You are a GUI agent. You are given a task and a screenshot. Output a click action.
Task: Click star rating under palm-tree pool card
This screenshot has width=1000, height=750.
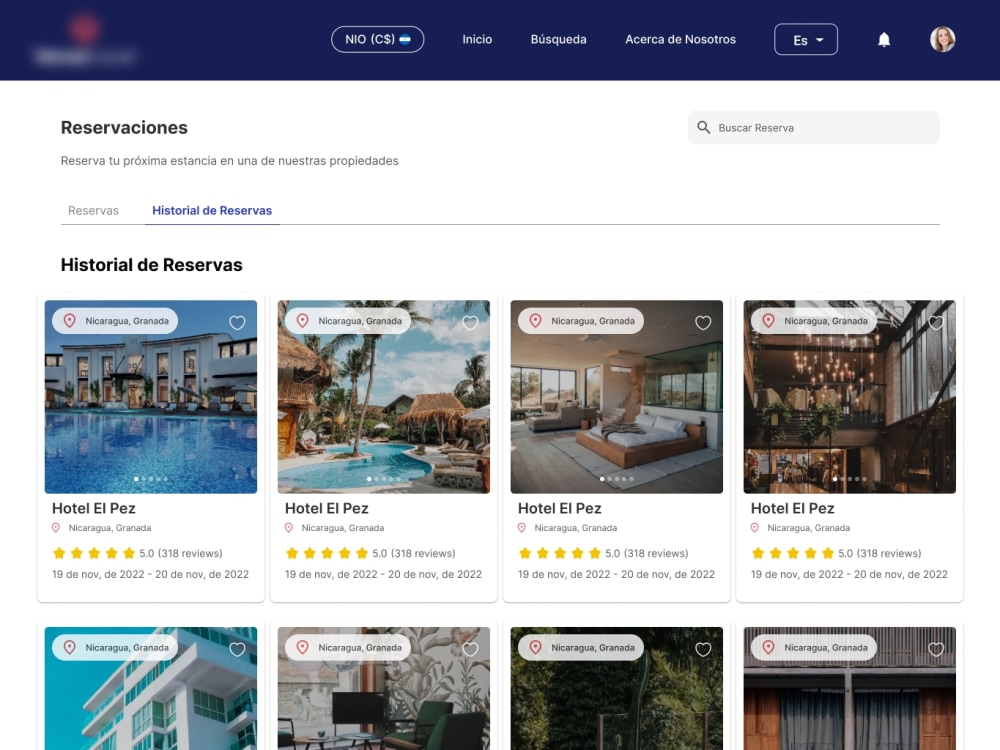click(327, 553)
